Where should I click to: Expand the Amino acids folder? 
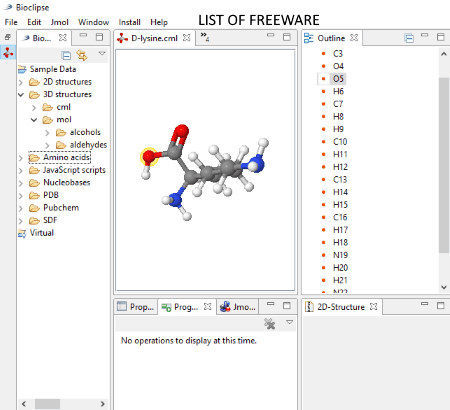(x=21, y=158)
